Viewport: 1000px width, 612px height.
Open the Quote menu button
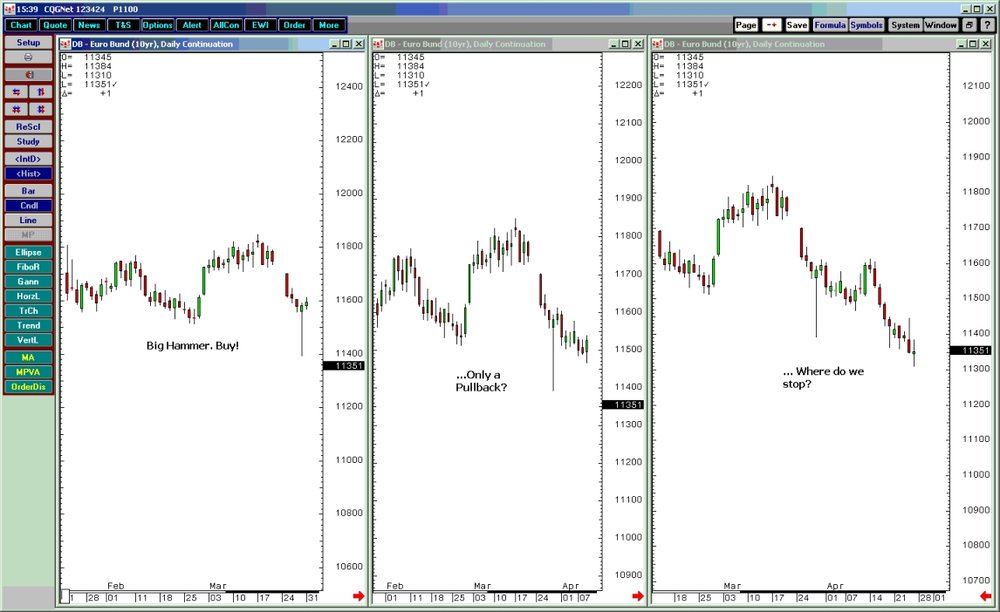point(55,25)
